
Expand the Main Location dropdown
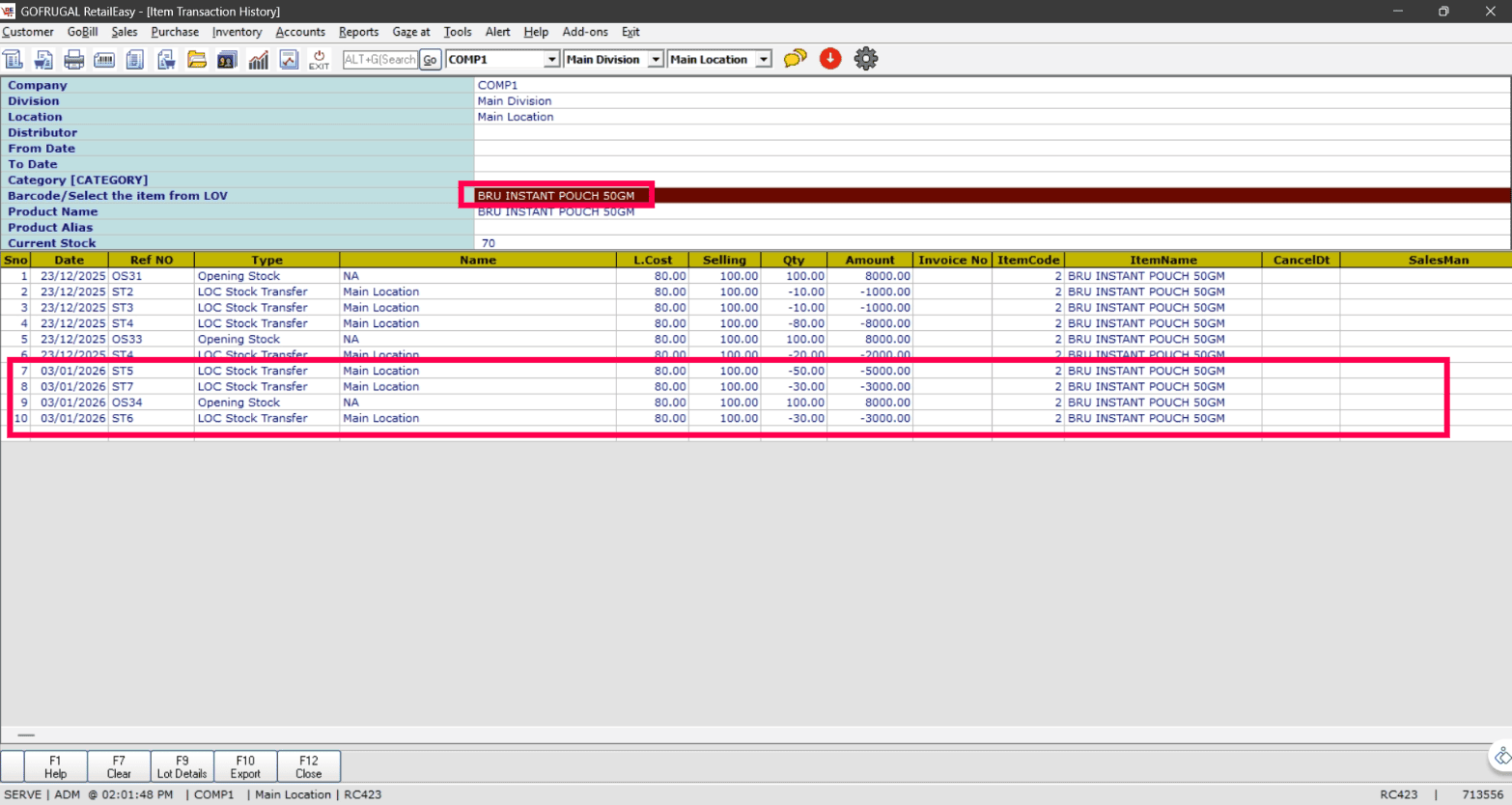tap(763, 60)
